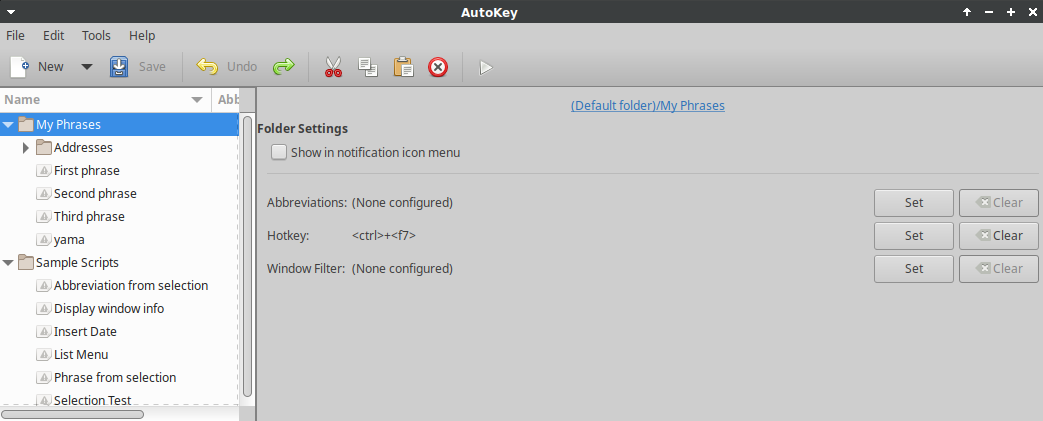Image resolution: width=1043 pixels, height=421 pixels.
Task: Click Clear button for Hotkey
Action: (998, 235)
